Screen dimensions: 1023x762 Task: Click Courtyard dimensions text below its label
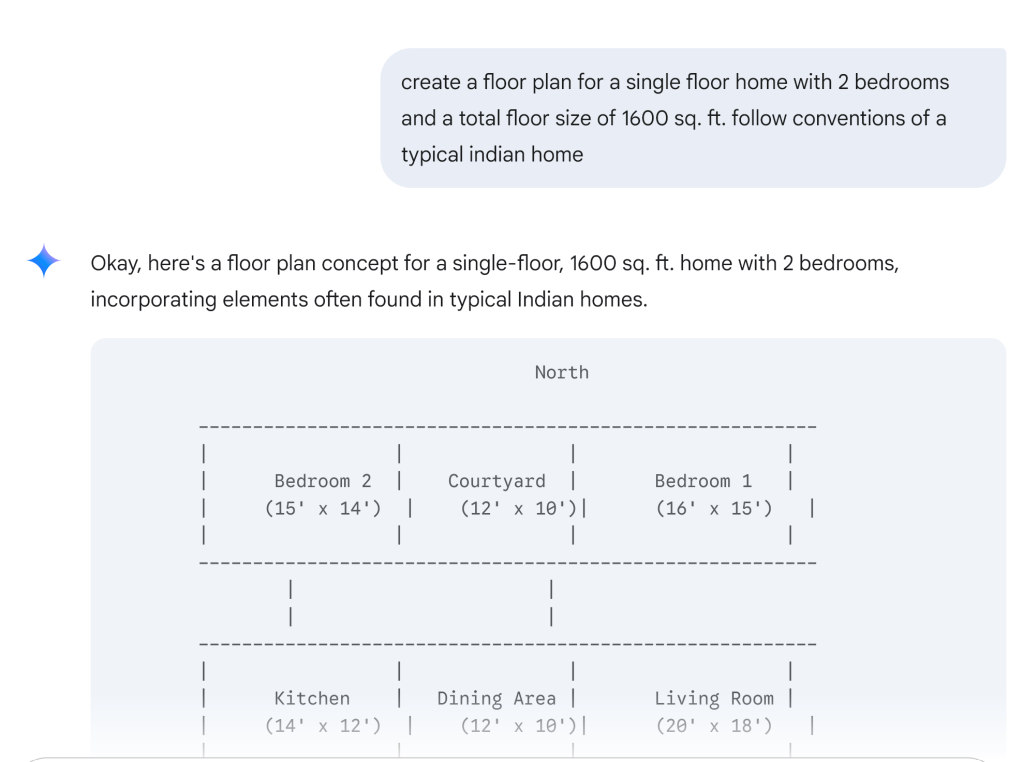pyautogui.click(x=518, y=508)
